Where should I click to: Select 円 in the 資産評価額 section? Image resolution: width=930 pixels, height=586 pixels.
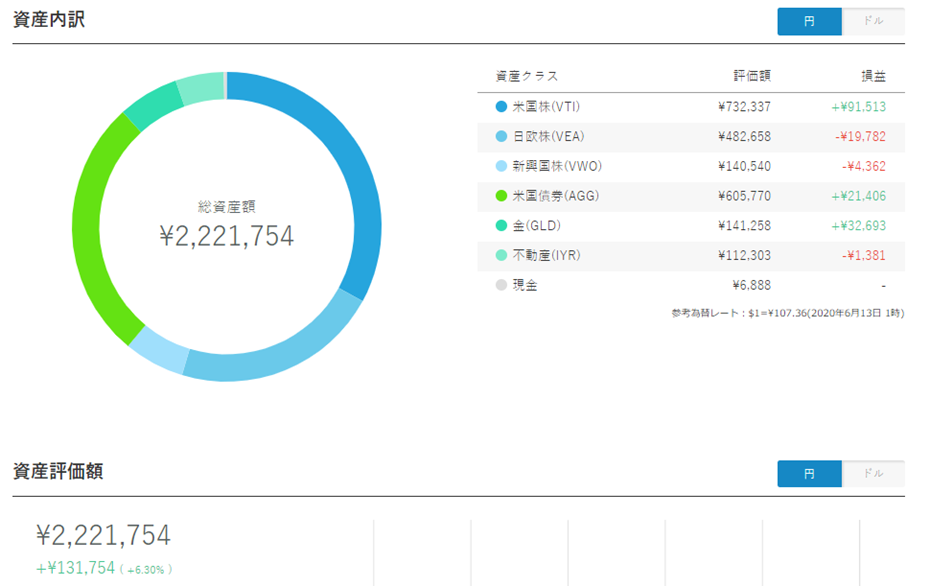click(810, 474)
